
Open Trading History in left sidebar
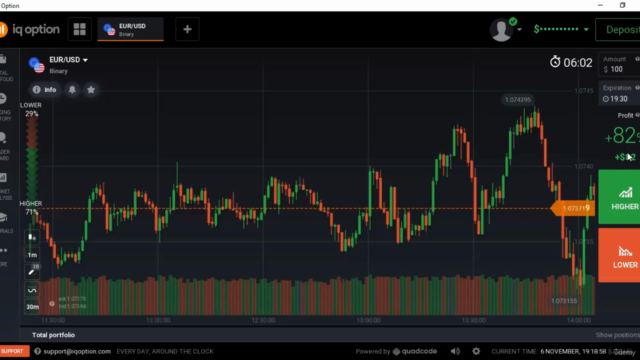pyautogui.click(x=4, y=107)
